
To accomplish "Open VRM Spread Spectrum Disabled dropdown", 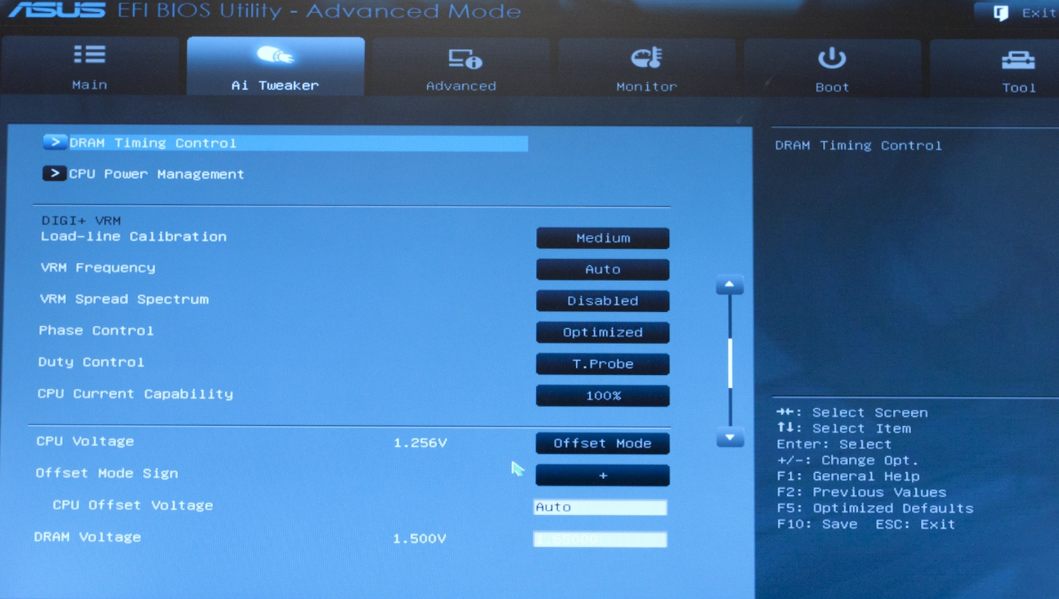I will (x=602, y=301).
